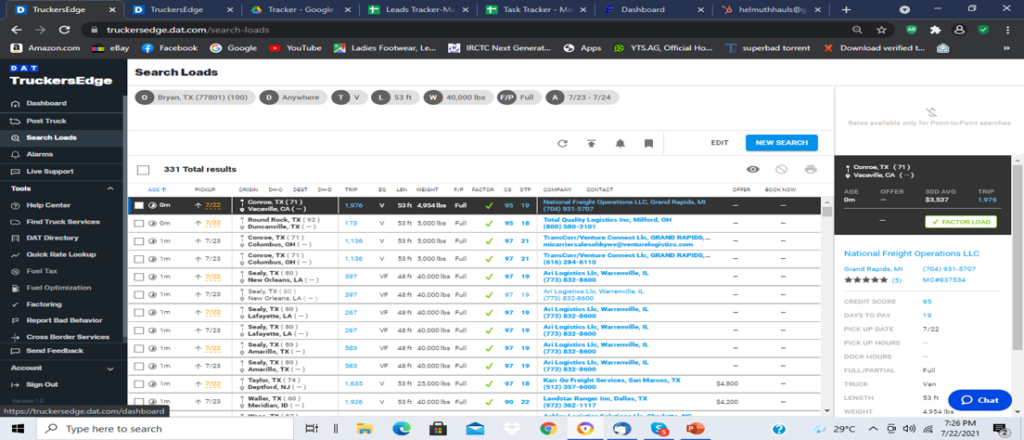
Task: Open Post Truck in sidebar
Action: coord(46,121)
